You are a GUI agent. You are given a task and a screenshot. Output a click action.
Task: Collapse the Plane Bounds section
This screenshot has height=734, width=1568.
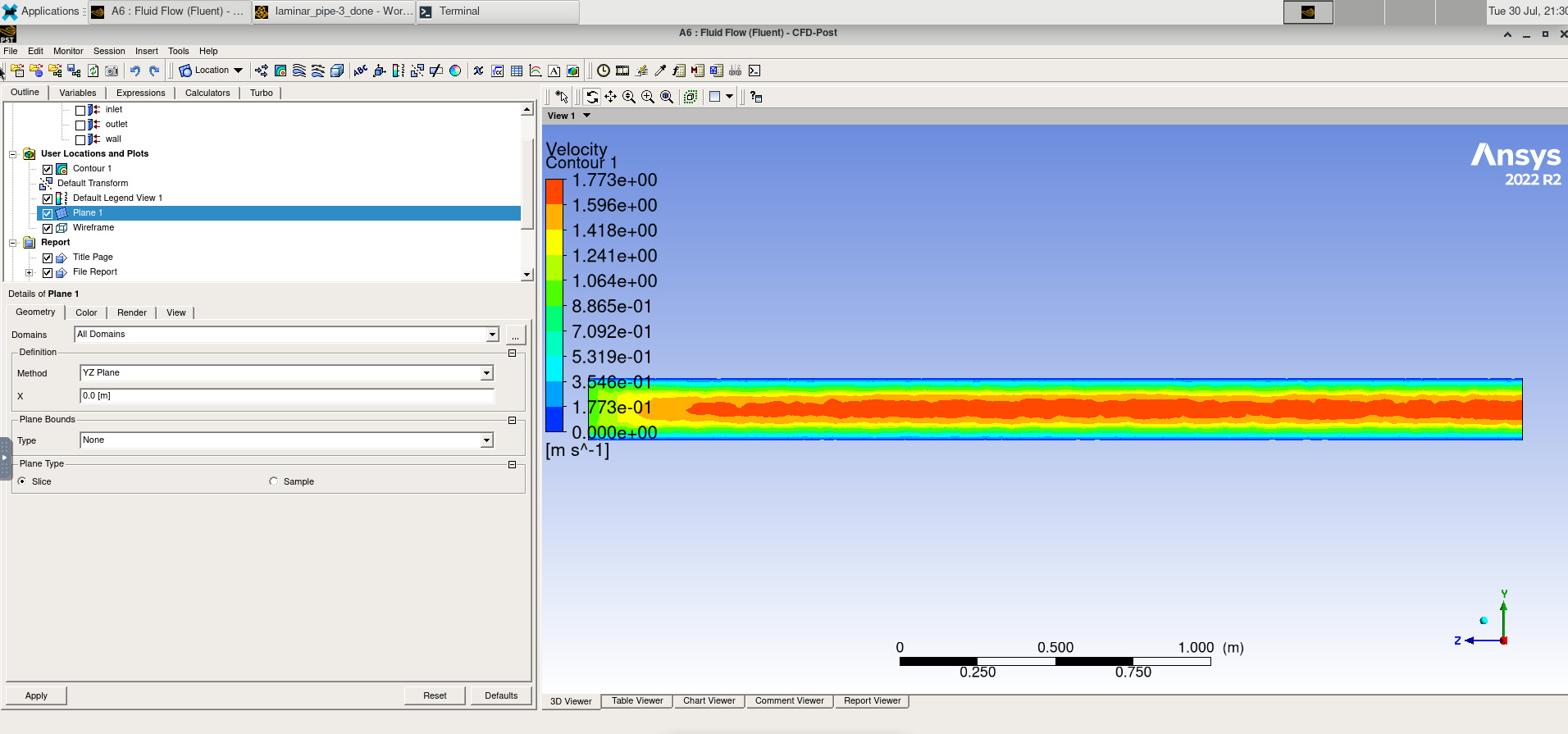(x=513, y=420)
